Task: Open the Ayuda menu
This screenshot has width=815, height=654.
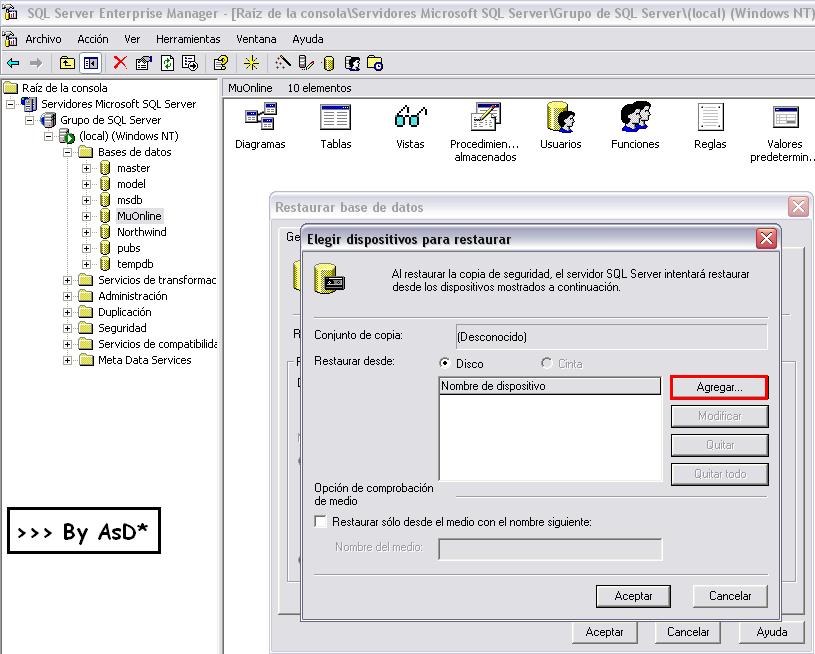Action: tap(308, 39)
